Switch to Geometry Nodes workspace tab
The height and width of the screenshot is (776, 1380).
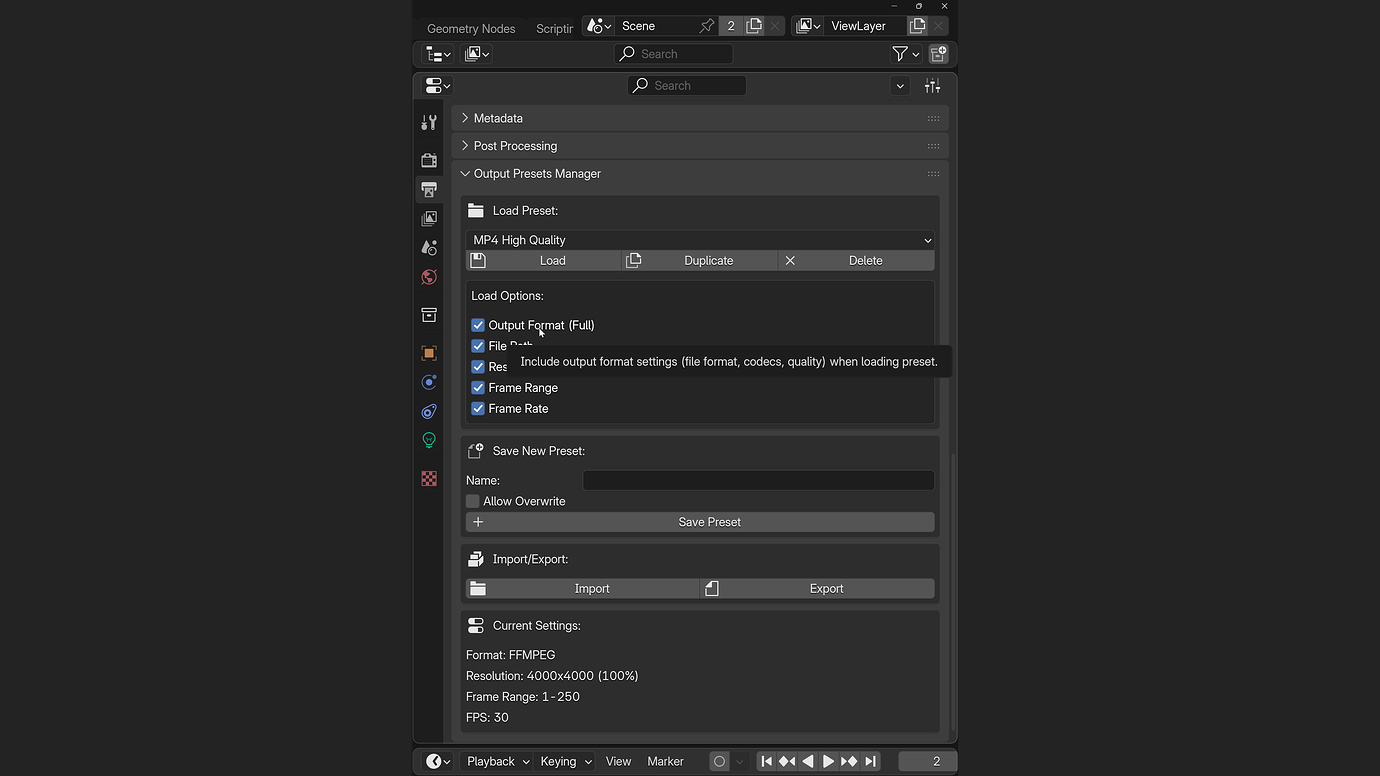pyautogui.click(x=471, y=29)
